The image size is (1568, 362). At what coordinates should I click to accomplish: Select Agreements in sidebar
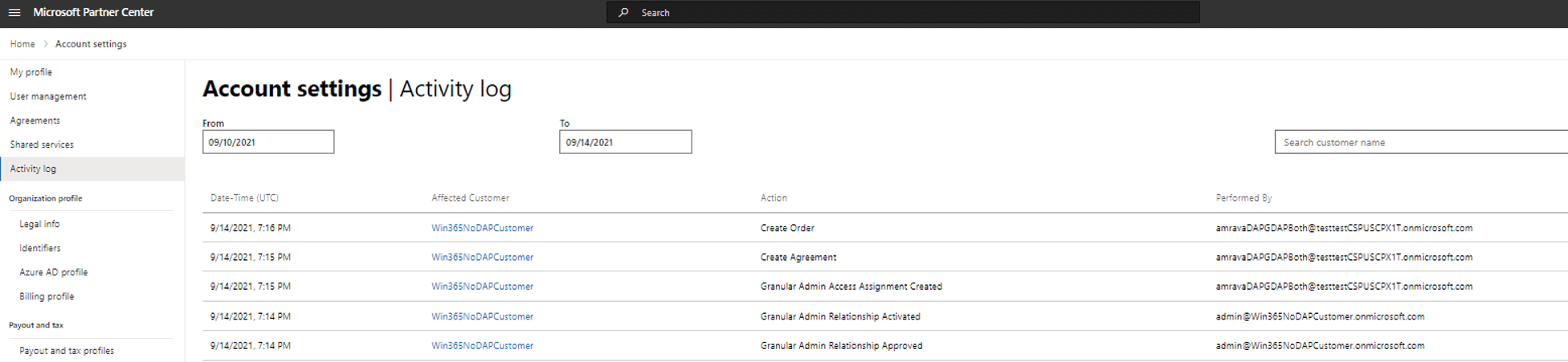click(35, 120)
